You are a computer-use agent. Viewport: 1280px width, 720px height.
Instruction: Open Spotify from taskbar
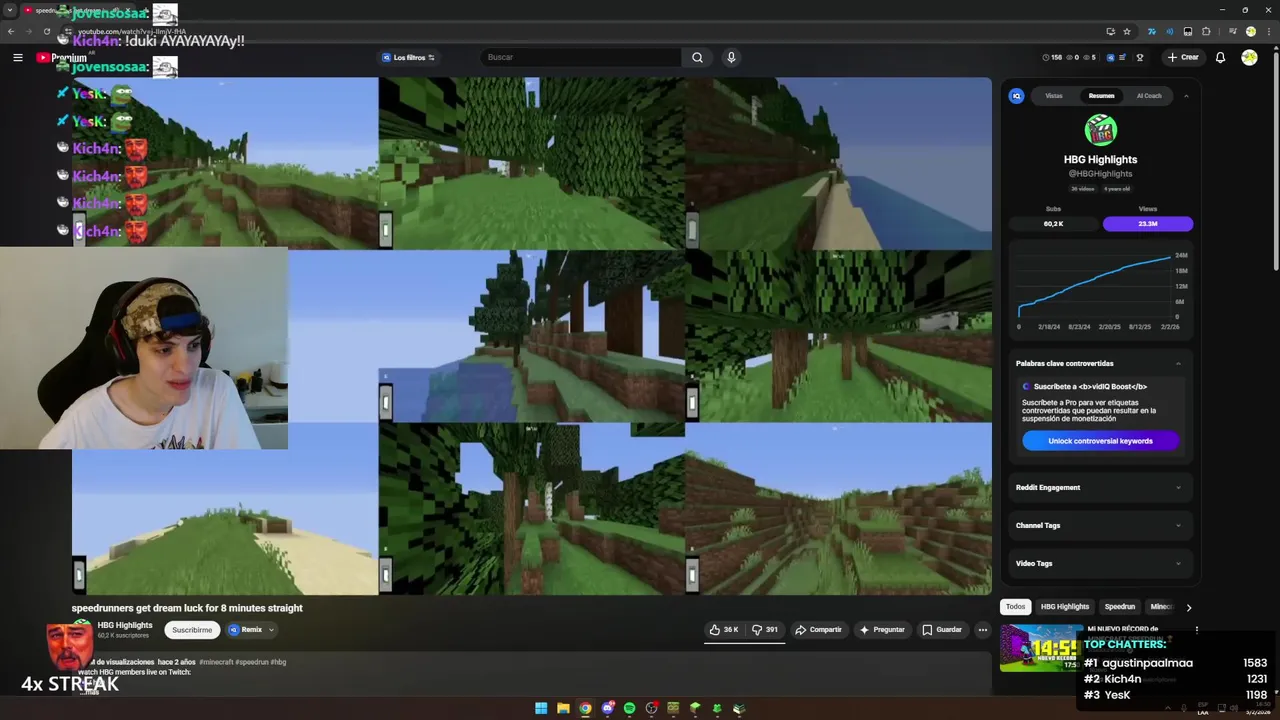pyautogui.click(x=629, y=708)
